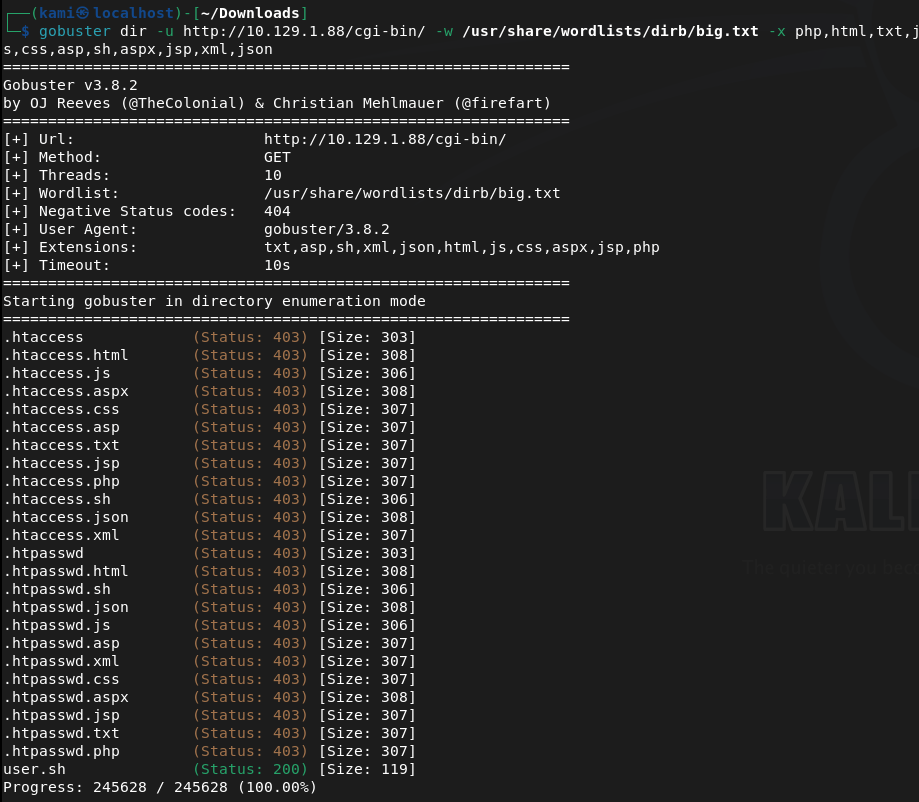Click the Threads value 10
Image resolution: width=919 pixels, height=802 pixels.
coord(273,175)
